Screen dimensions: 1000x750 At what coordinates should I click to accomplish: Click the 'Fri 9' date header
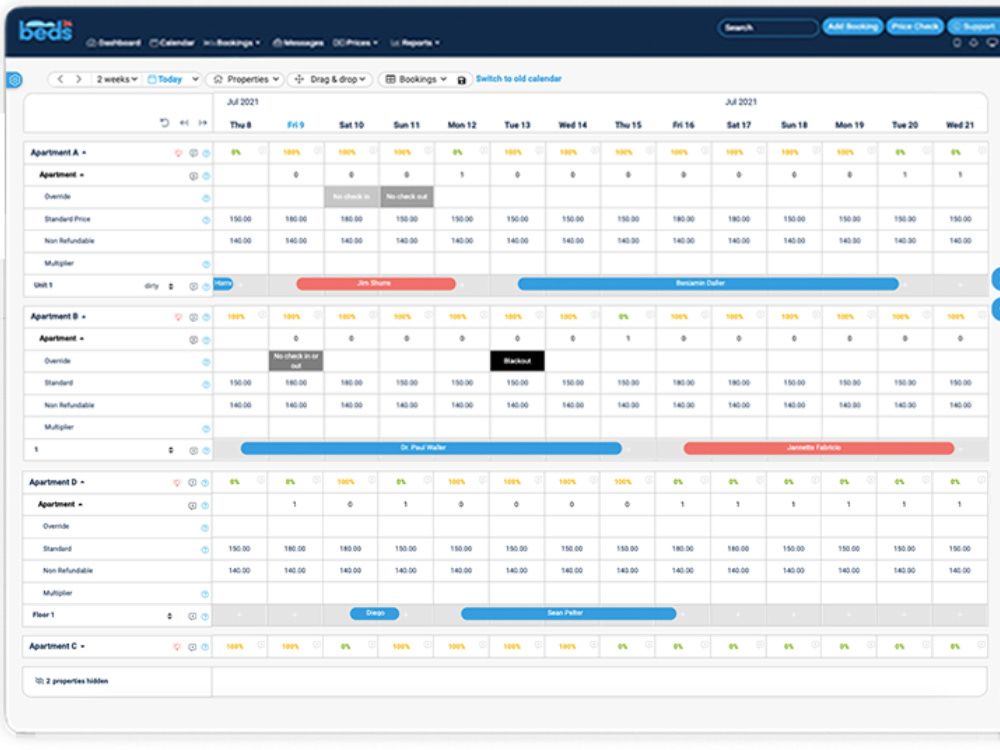coord(295,125)
